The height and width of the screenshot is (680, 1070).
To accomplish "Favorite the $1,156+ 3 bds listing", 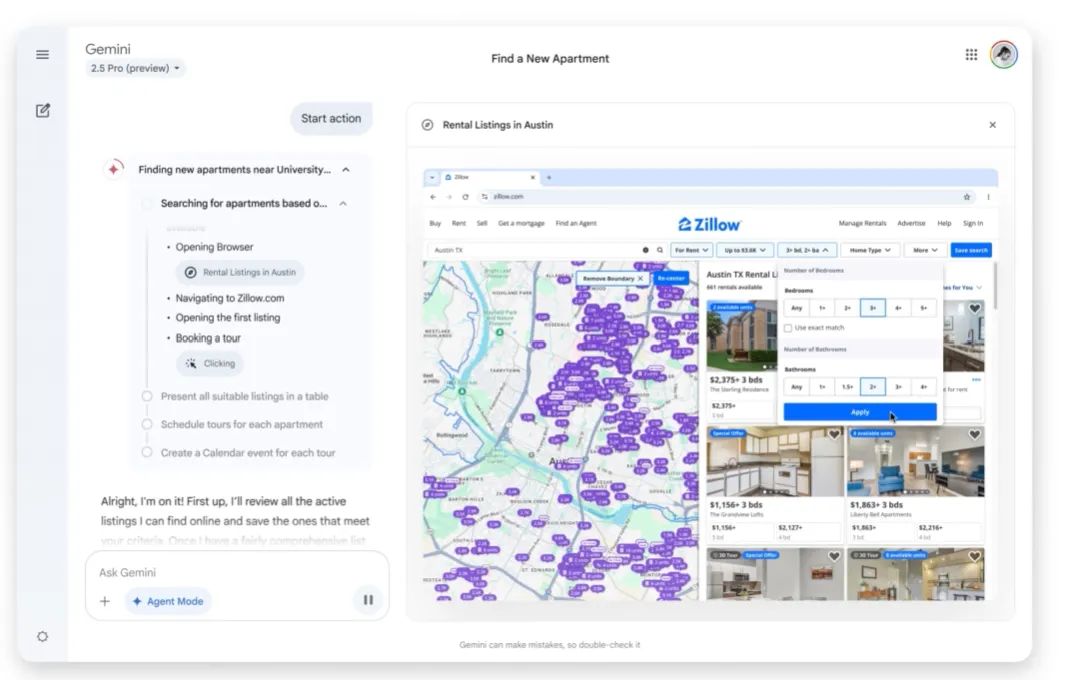I will click(834, 435).
